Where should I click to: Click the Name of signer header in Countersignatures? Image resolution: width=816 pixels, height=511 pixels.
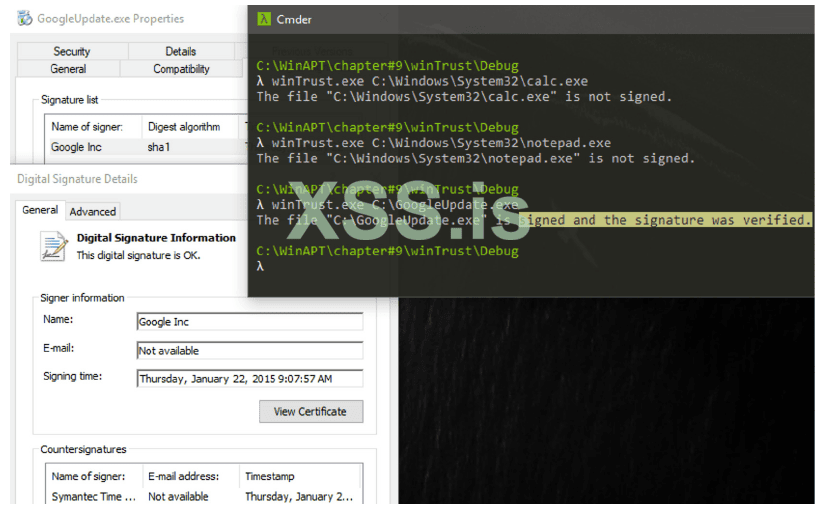(88, 476)
